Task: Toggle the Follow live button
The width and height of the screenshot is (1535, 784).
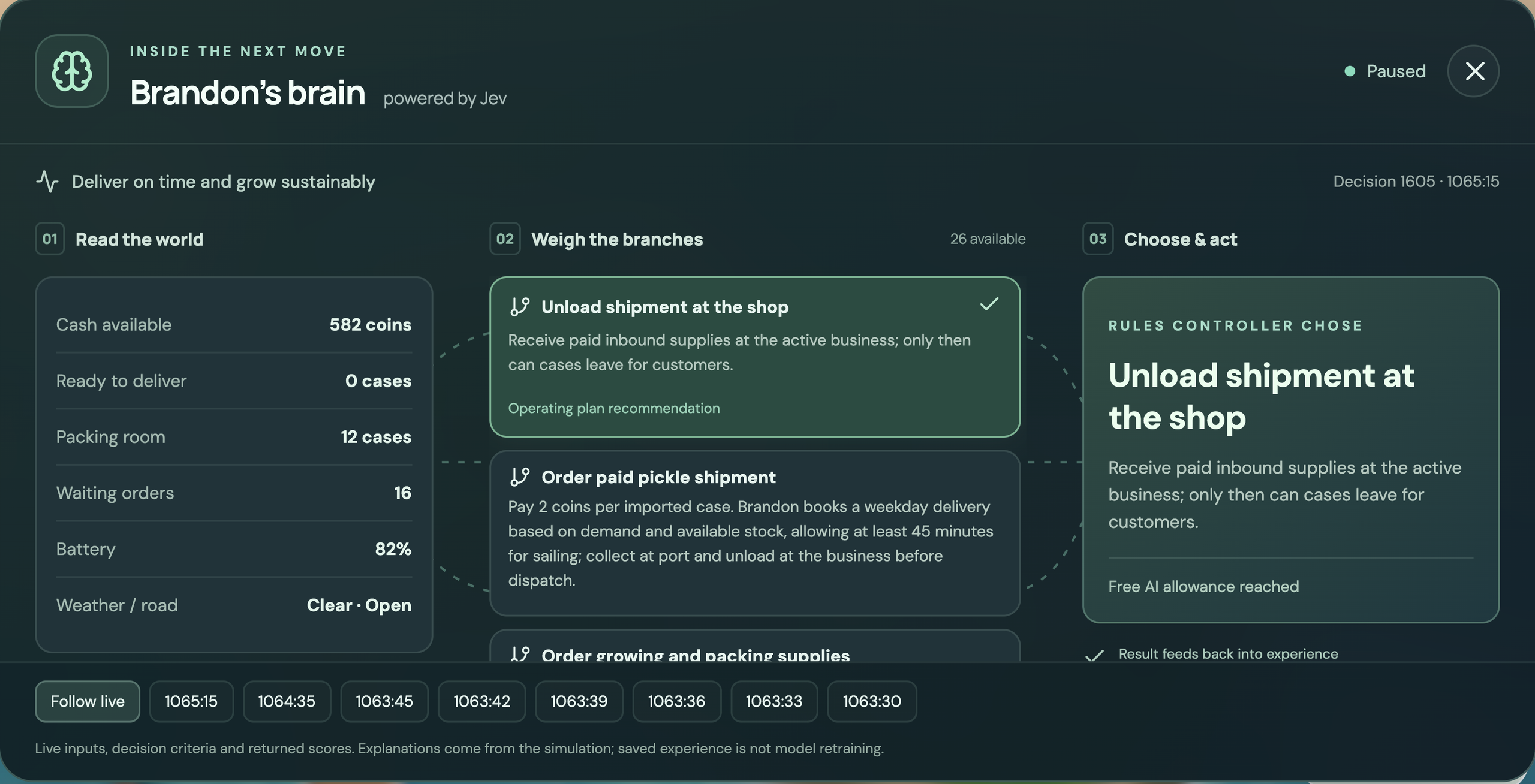Action: pyautogui.click(x=88, y=701)
